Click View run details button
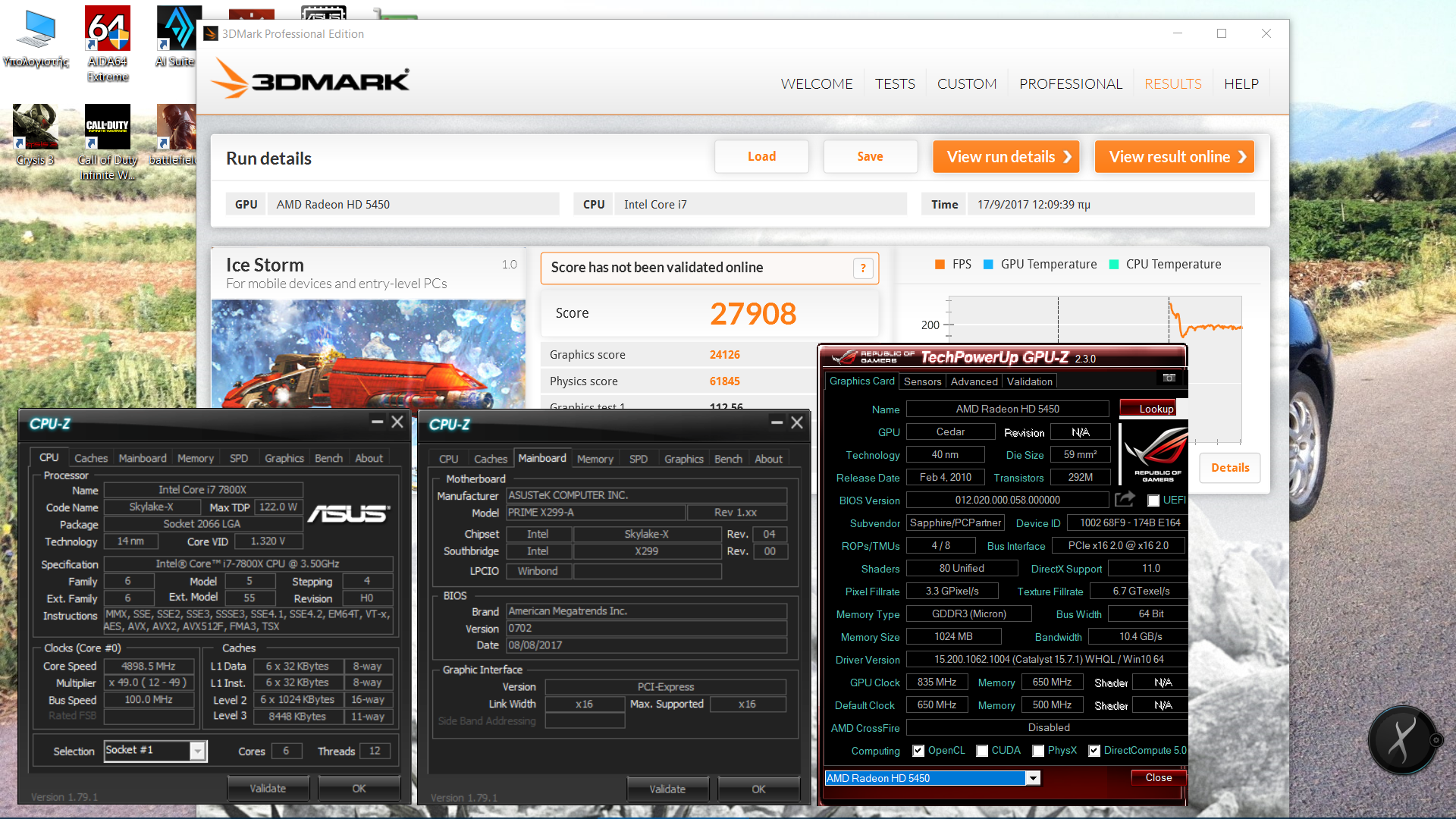Image resolution: width=1456 pixels, height=819 pixels. click(1006, 156)
